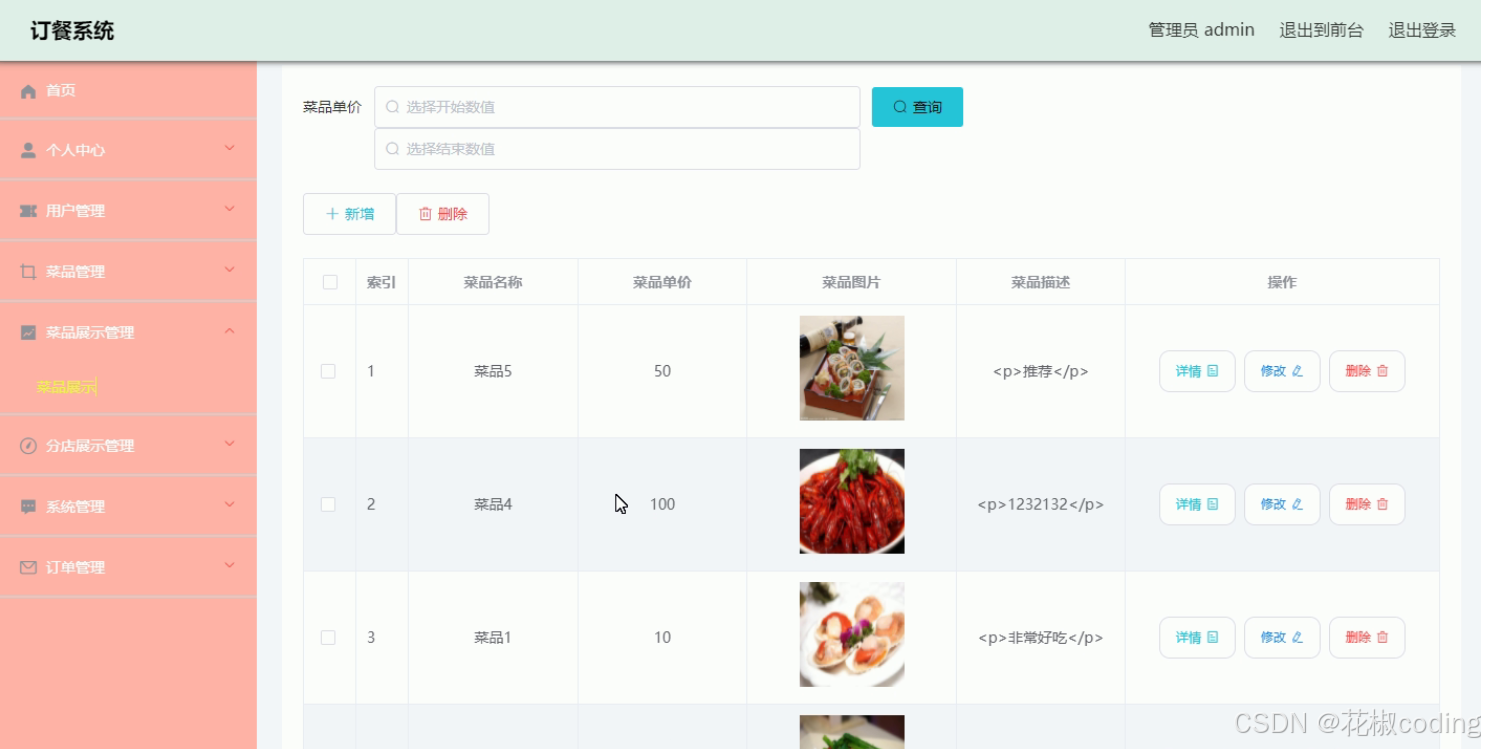Toggle the select-all checkbox in table header
Viewport: 1485px width, 749px height.
[x=329, y=282]
